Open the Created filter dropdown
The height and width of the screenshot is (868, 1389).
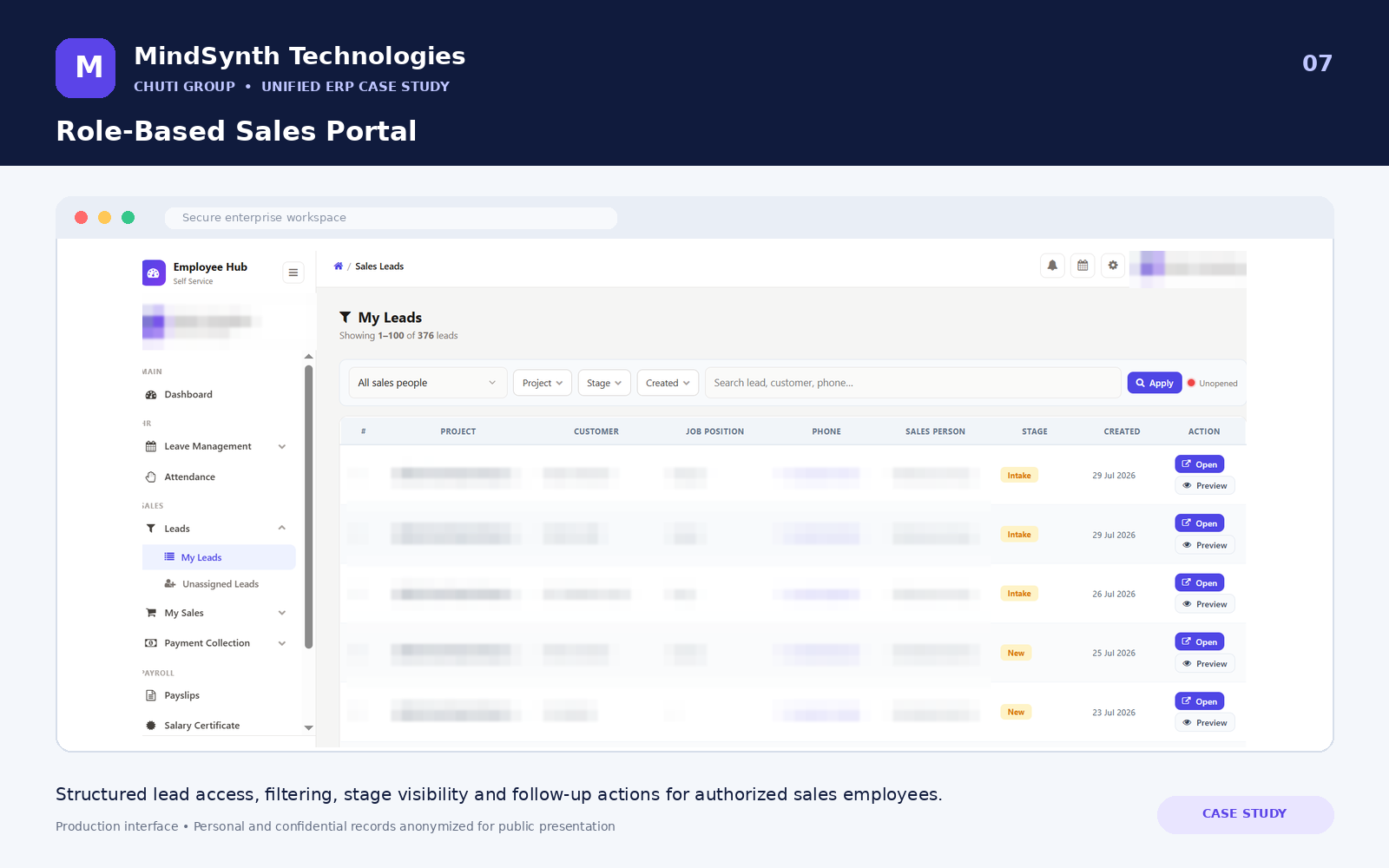pyautogui.click(x=668, y=383)
